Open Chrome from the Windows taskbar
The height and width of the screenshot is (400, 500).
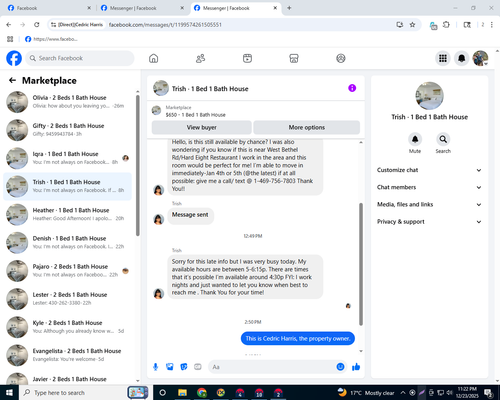click(202, 393)
